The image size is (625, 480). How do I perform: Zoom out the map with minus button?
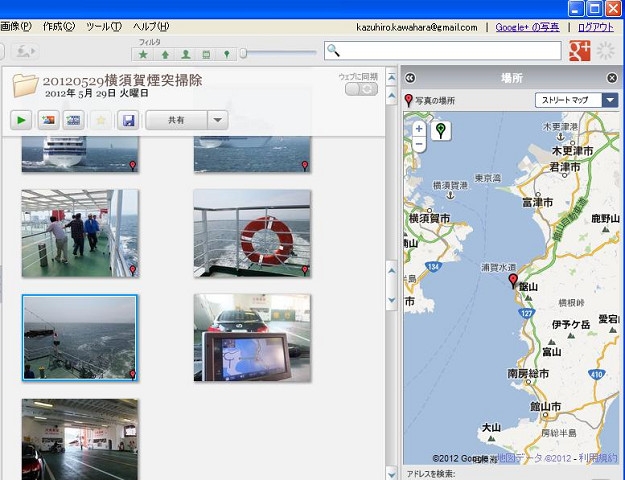(x=418, y=144)
